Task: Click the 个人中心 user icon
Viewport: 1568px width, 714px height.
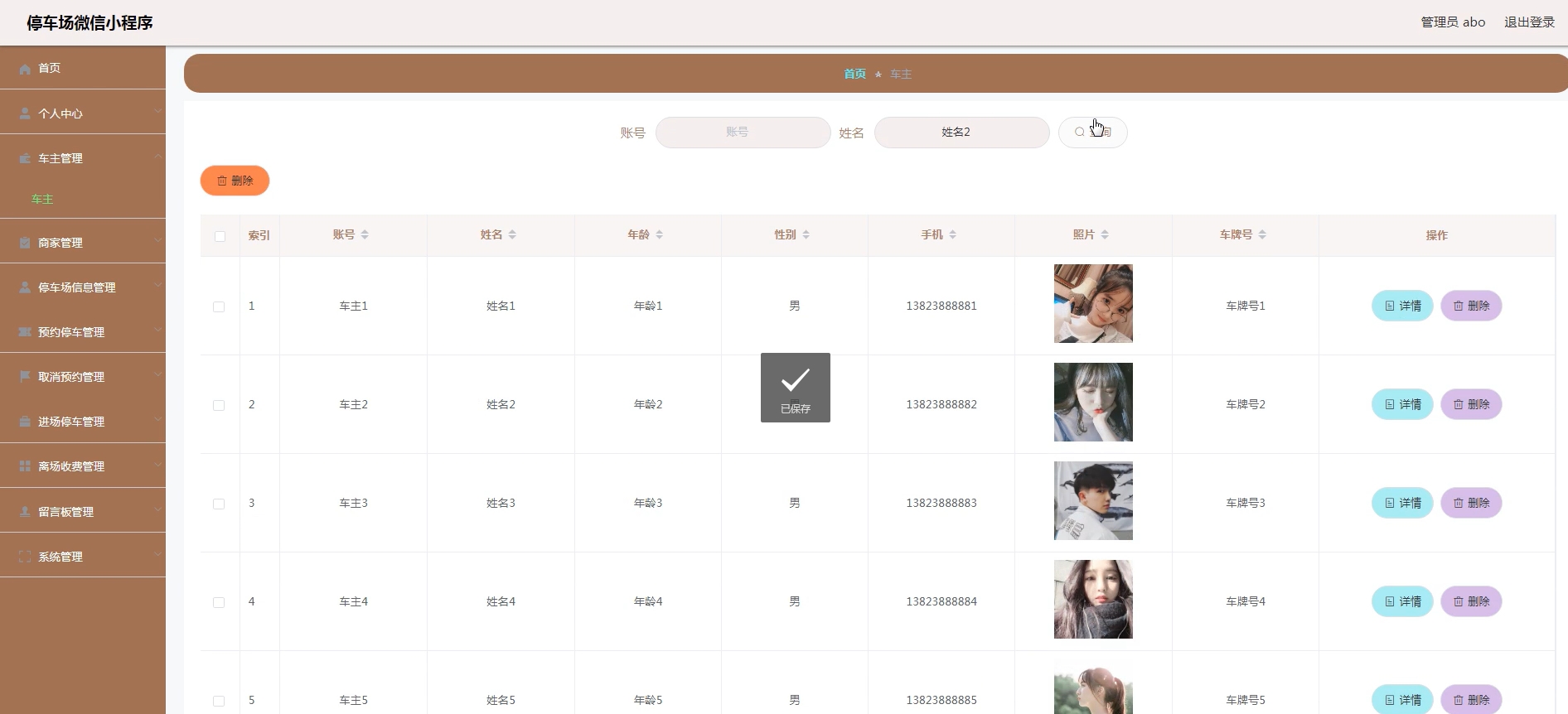Action: click(25, 113)
